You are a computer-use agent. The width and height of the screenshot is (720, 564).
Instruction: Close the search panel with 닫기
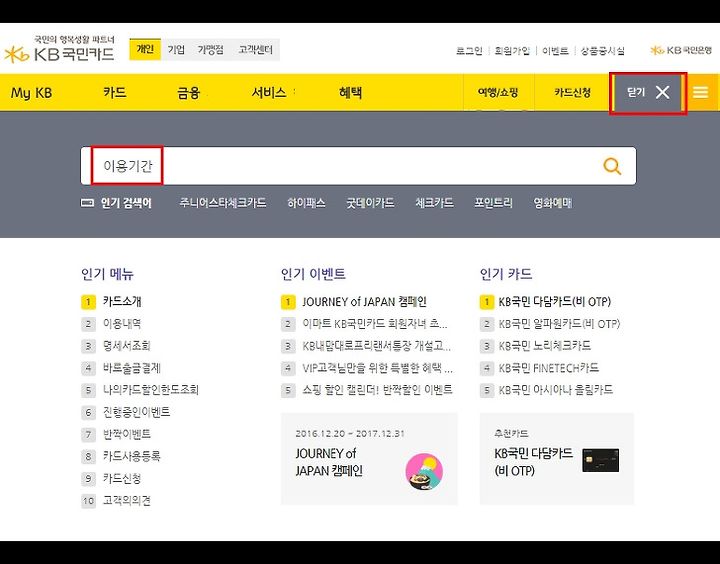pyautogui.click(x=648, y=92)
